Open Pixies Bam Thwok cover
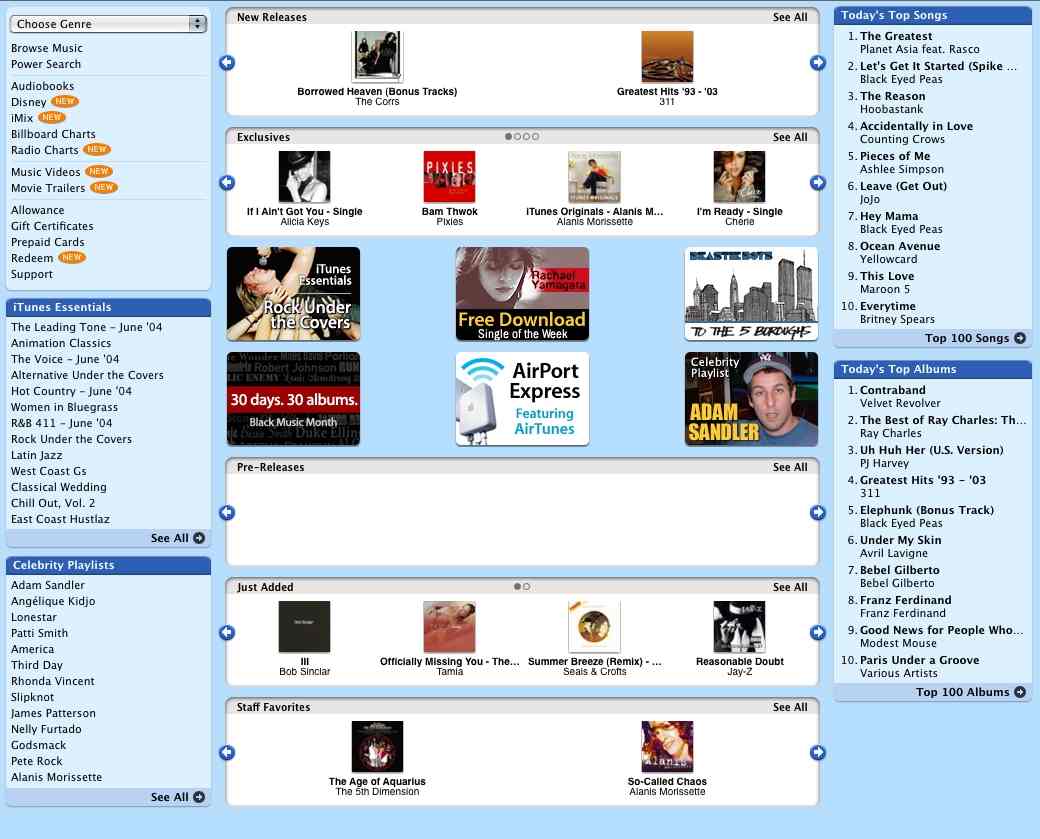1040x839 pixels. pos(450,176)
